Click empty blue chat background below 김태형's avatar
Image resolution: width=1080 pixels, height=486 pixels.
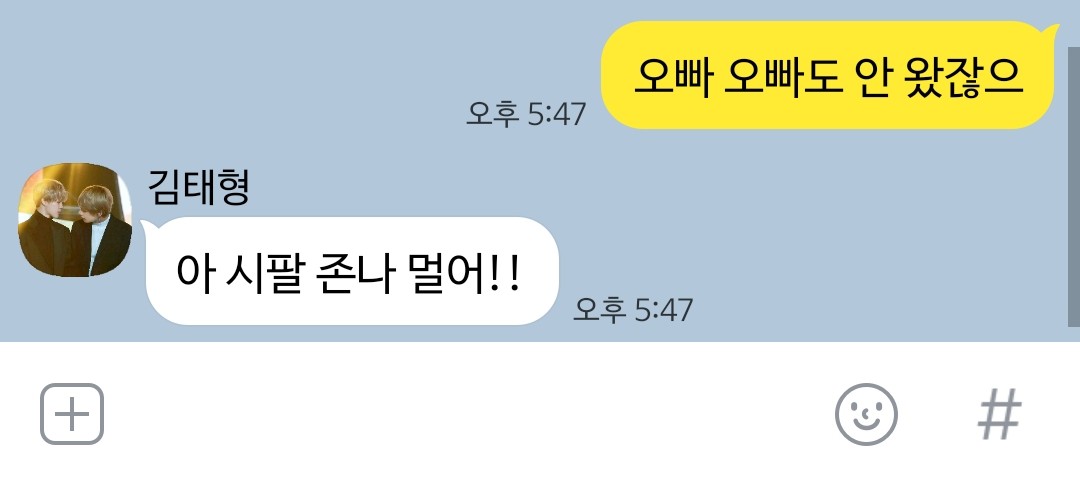coord(74,310)
